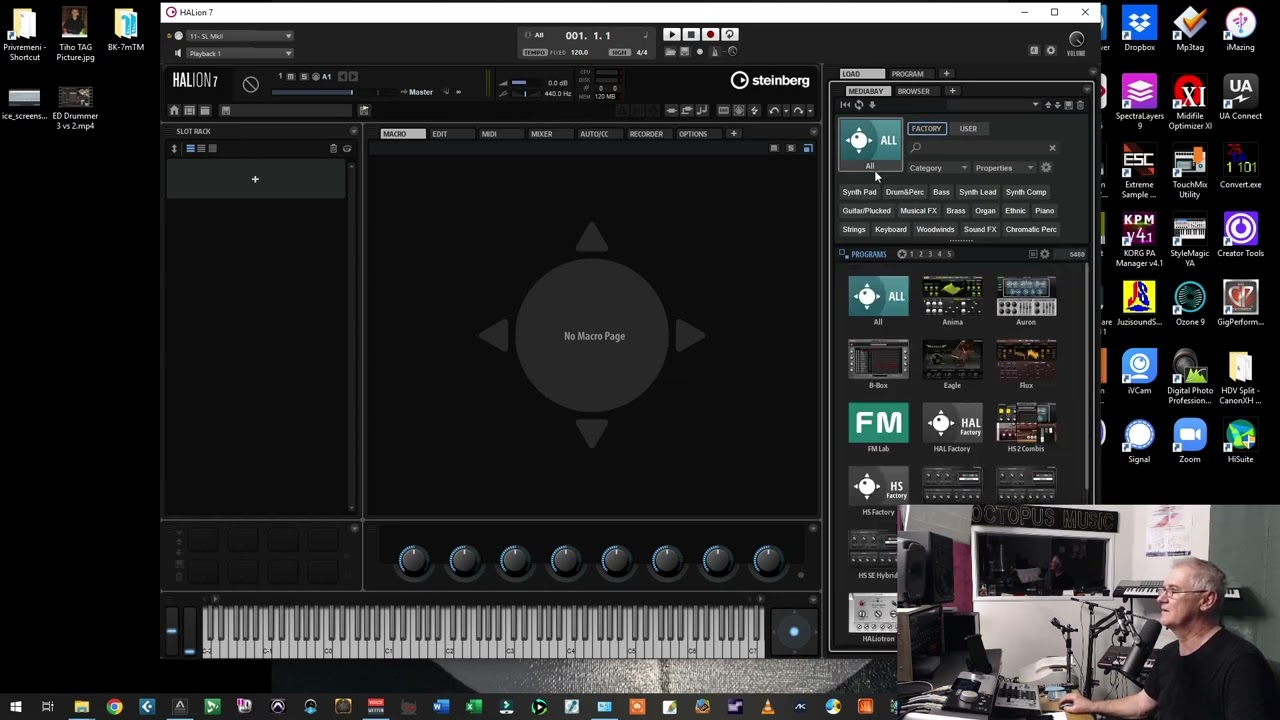Open the Category dropdown

coord(938,168)
